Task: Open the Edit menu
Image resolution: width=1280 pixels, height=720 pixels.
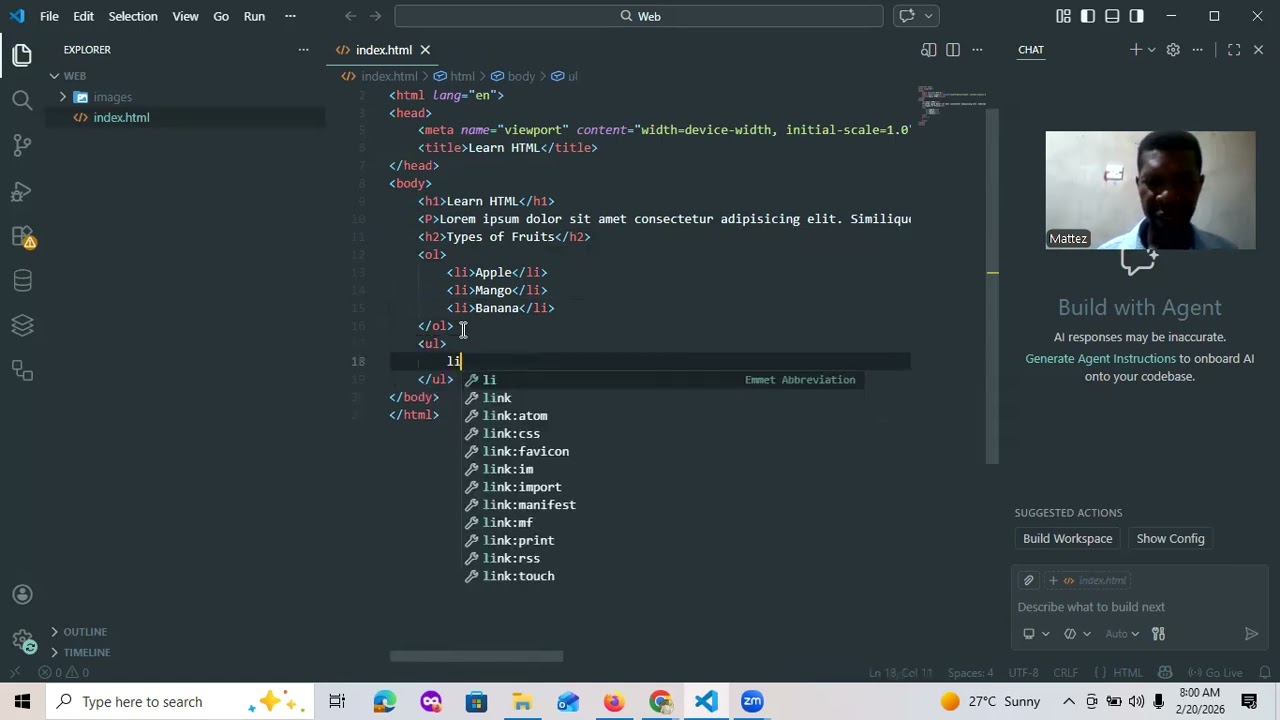Action: pos(83,16)
